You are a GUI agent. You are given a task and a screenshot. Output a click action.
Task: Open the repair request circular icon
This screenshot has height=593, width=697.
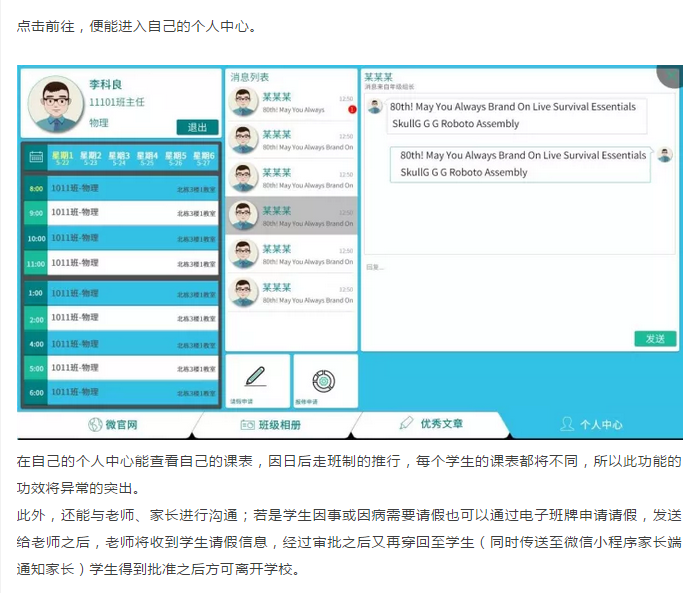pos(324,381)
